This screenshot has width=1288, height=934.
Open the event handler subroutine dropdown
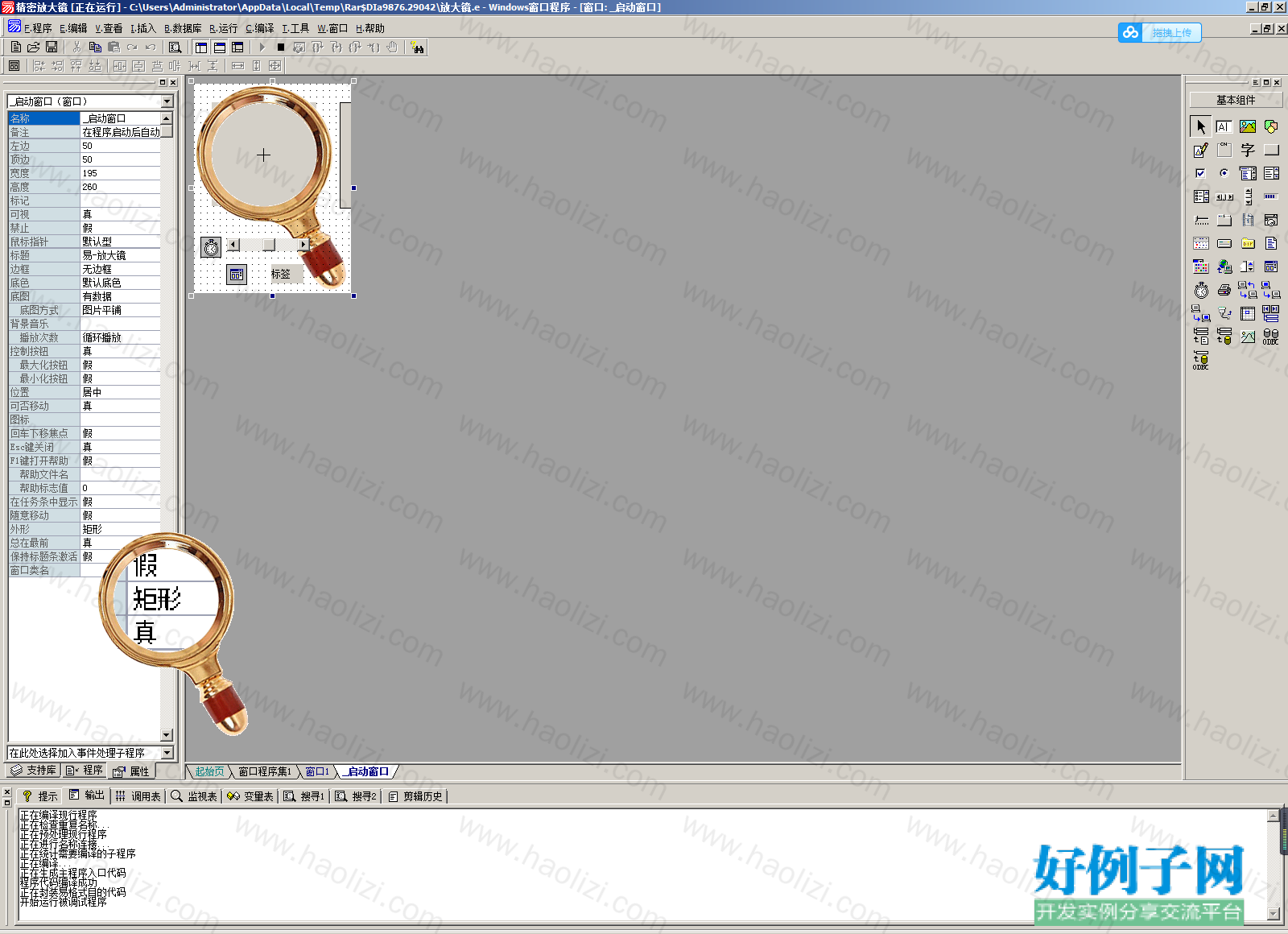167,753
